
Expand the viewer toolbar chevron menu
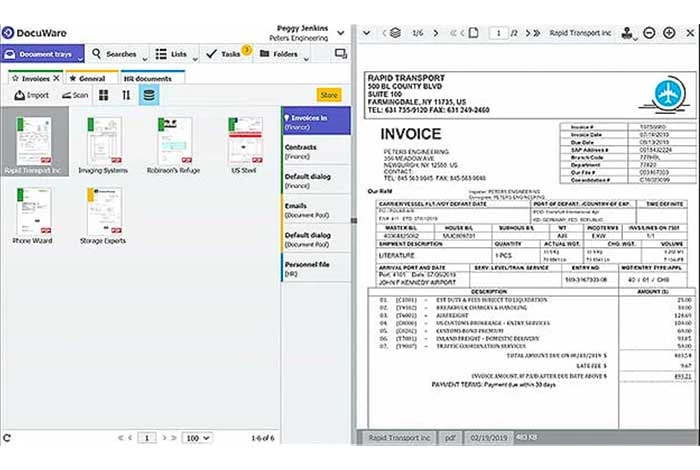pyautogui.click(x=367, y=33)
